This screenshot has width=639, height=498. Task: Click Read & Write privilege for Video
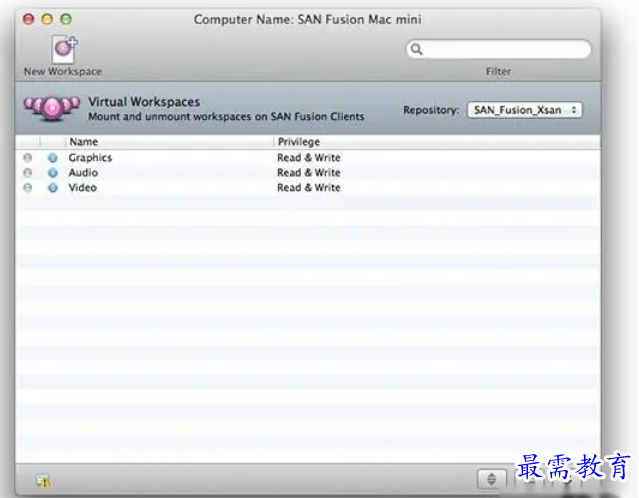[x=308, y=188]
